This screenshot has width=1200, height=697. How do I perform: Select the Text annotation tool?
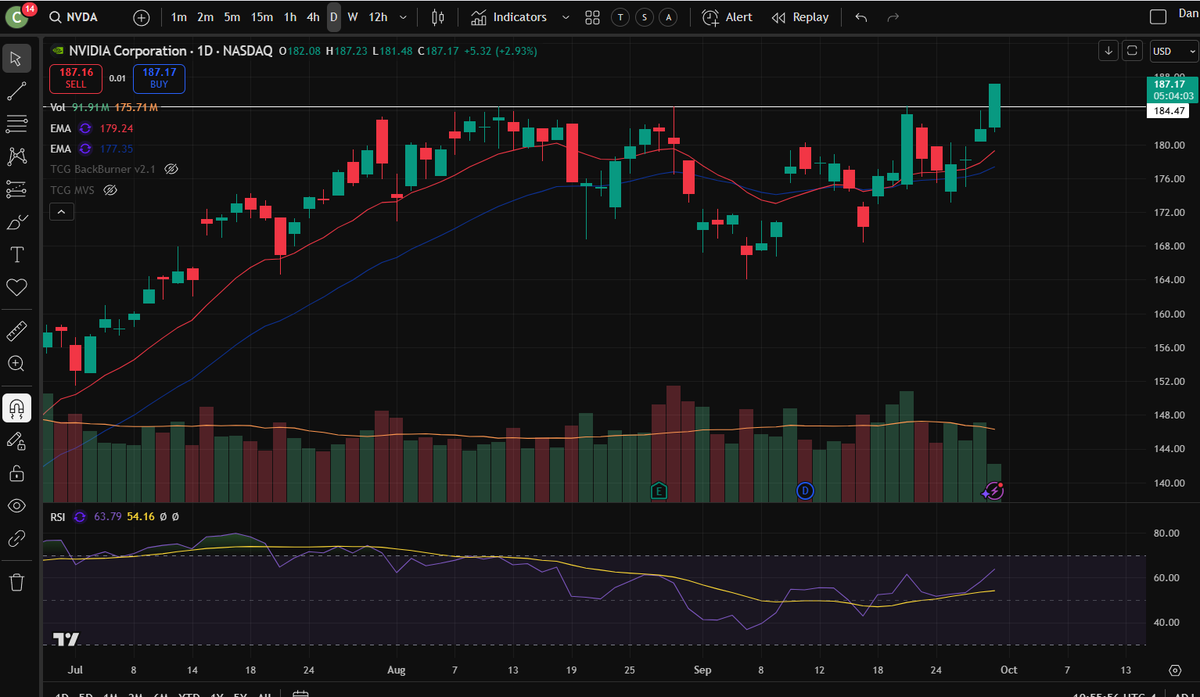coord(16,254)
